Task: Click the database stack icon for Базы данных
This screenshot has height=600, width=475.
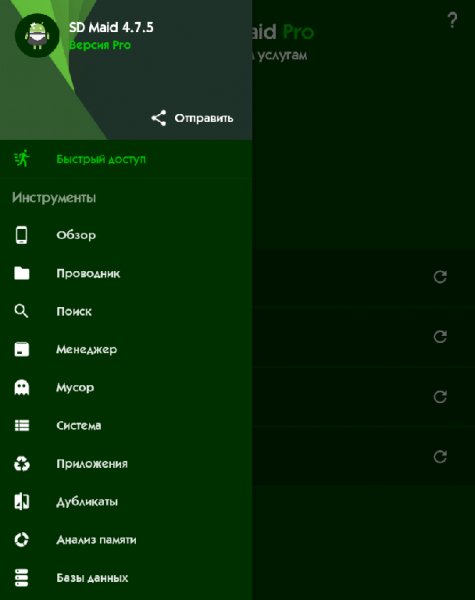Action: [x=22, y=578]
